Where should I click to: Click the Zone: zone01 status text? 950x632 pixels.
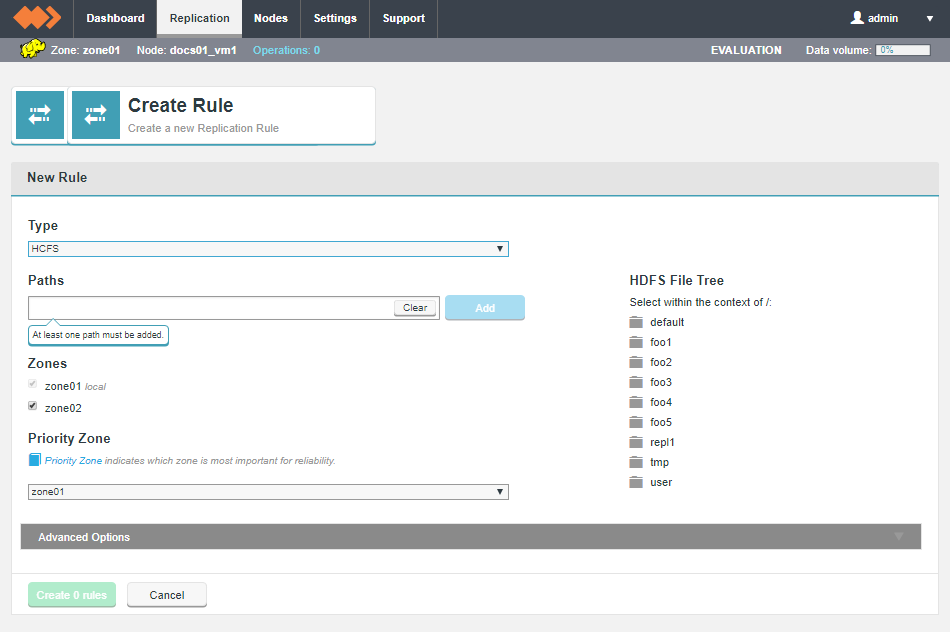coord(85,50)
